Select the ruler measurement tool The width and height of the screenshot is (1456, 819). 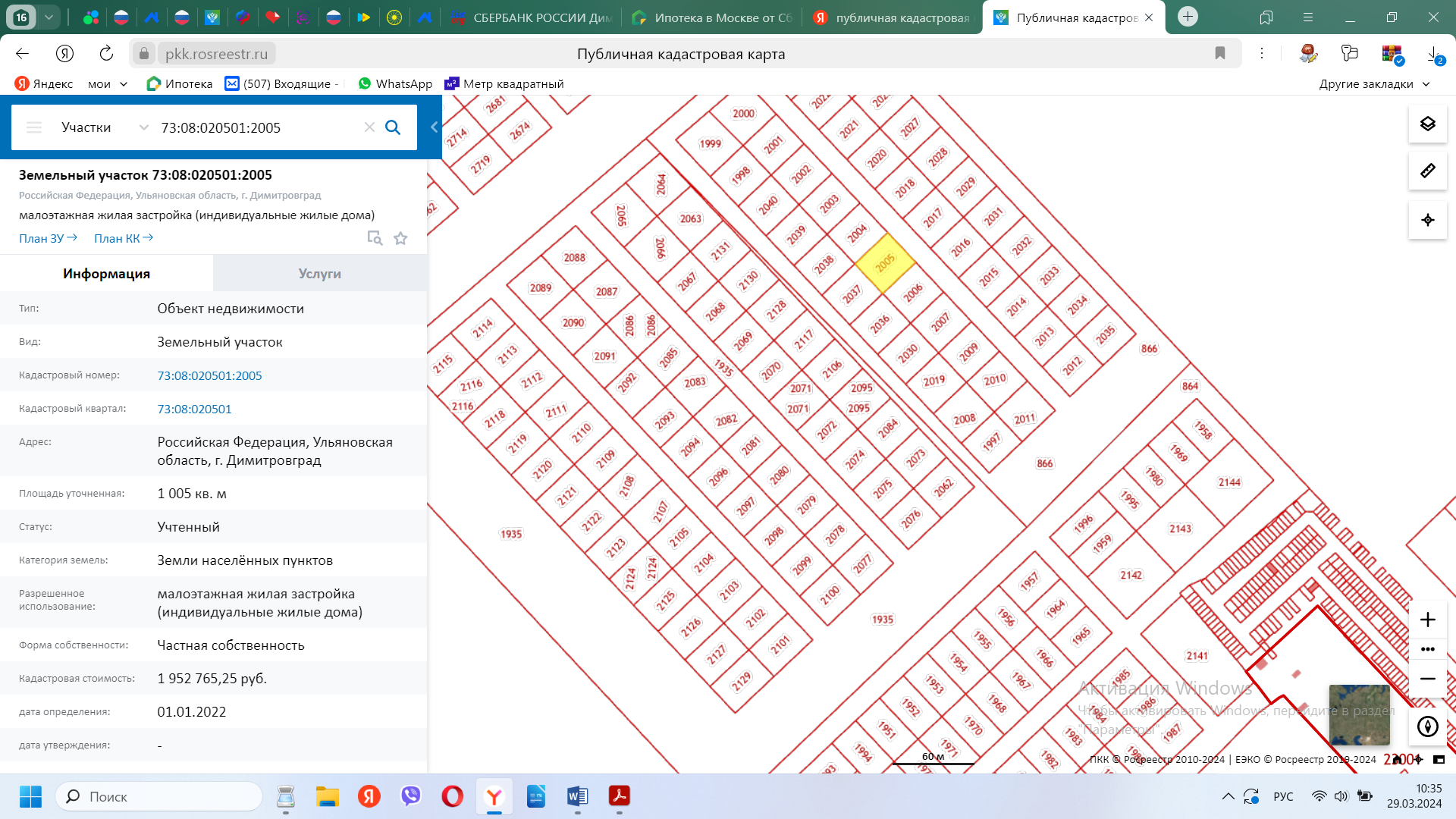click(x=1427, y=171)
